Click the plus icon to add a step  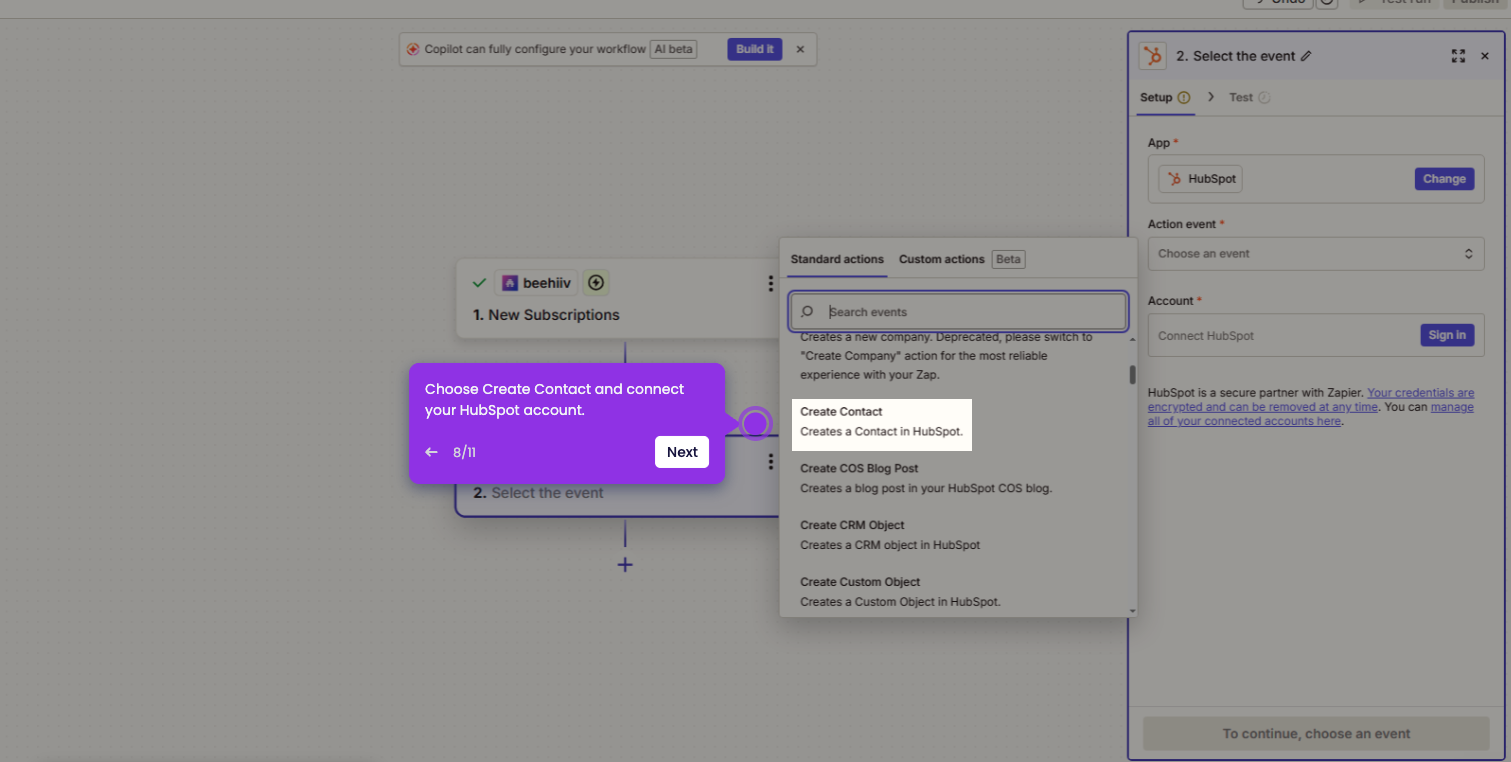(x=625, y=565)
